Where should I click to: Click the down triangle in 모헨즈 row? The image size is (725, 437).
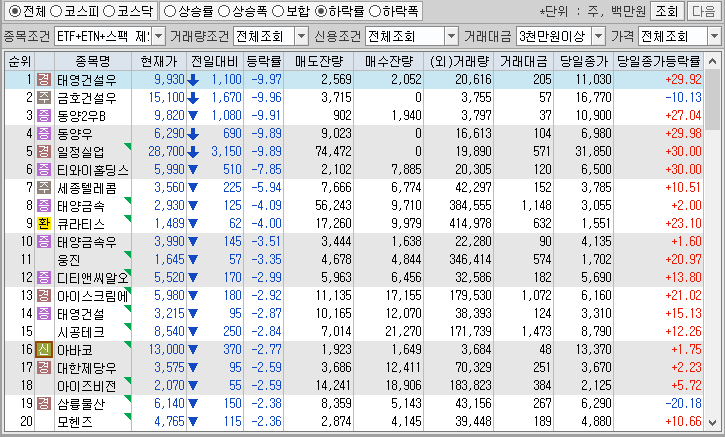point(193,422)
